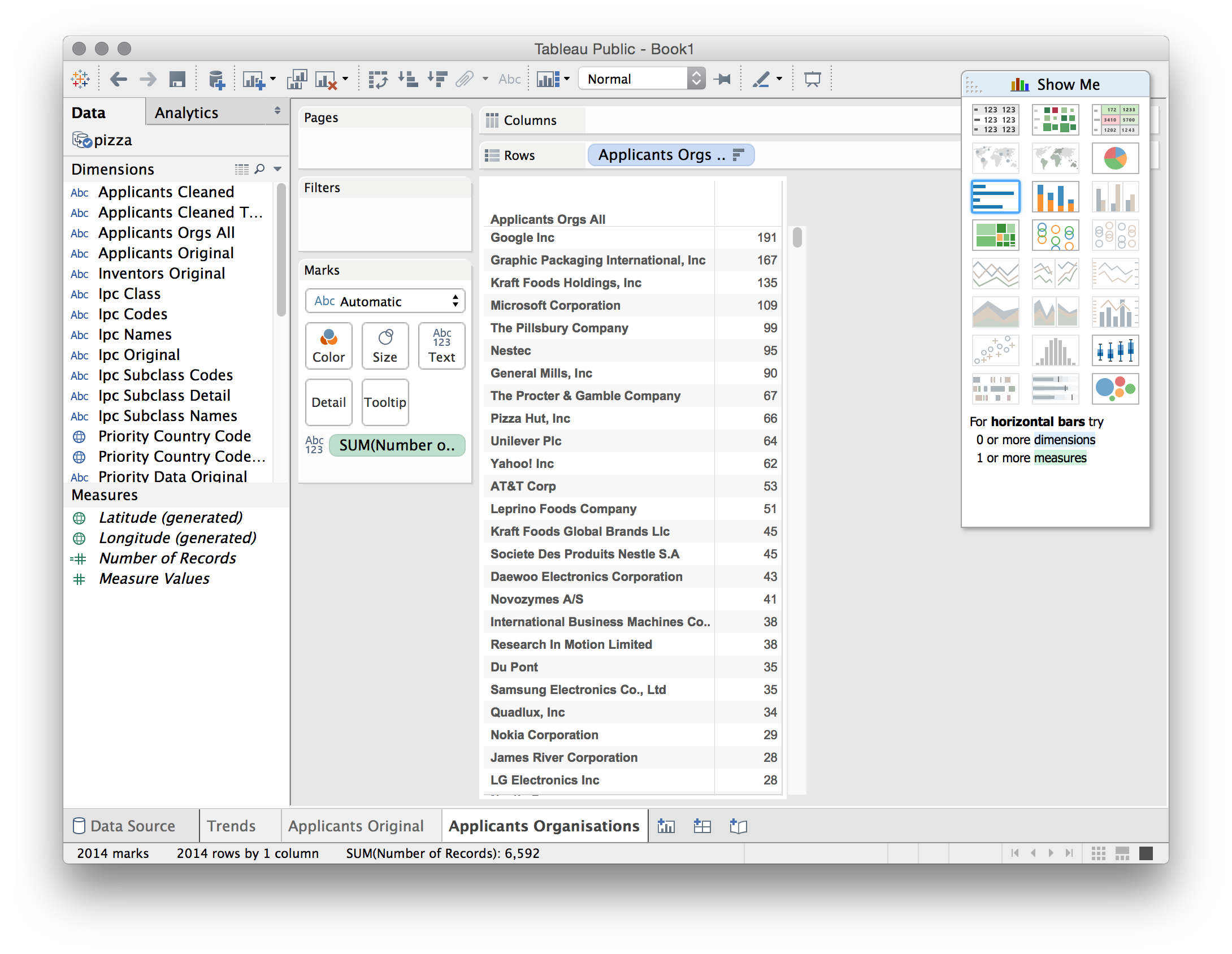Choose the pie chart in Show Me
Image resolution: width=1232 pixels, height=954 pixels.
click(1115, 158)
